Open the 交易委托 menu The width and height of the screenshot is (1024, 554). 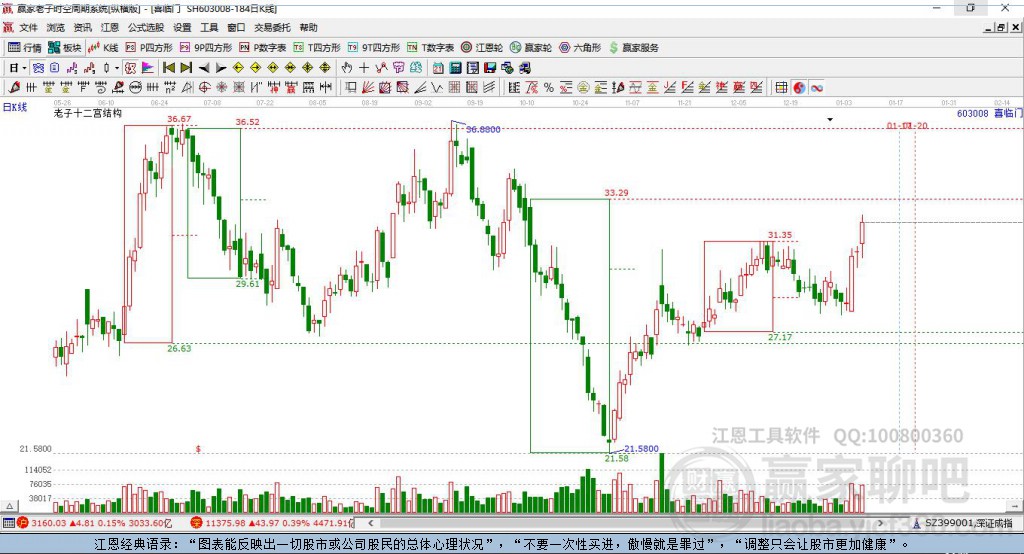point(272,27)
